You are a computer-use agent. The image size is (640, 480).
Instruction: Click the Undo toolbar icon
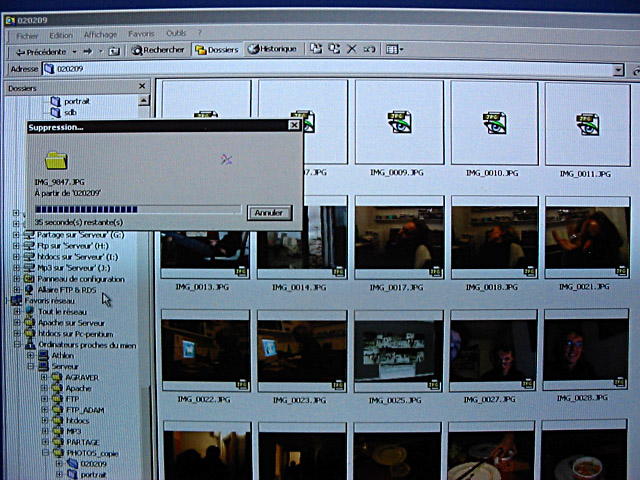tap(369, 49)
